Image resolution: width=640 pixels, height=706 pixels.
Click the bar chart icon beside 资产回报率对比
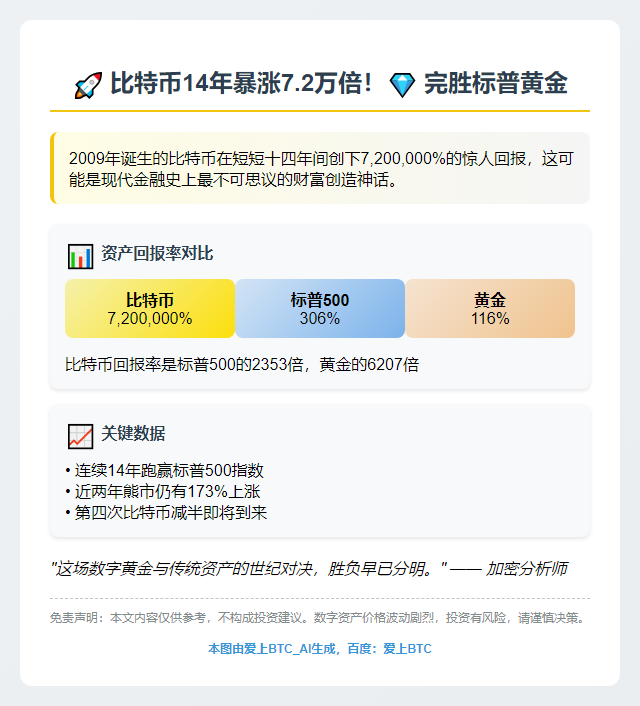pyautogui.click(x=81, y=256)
